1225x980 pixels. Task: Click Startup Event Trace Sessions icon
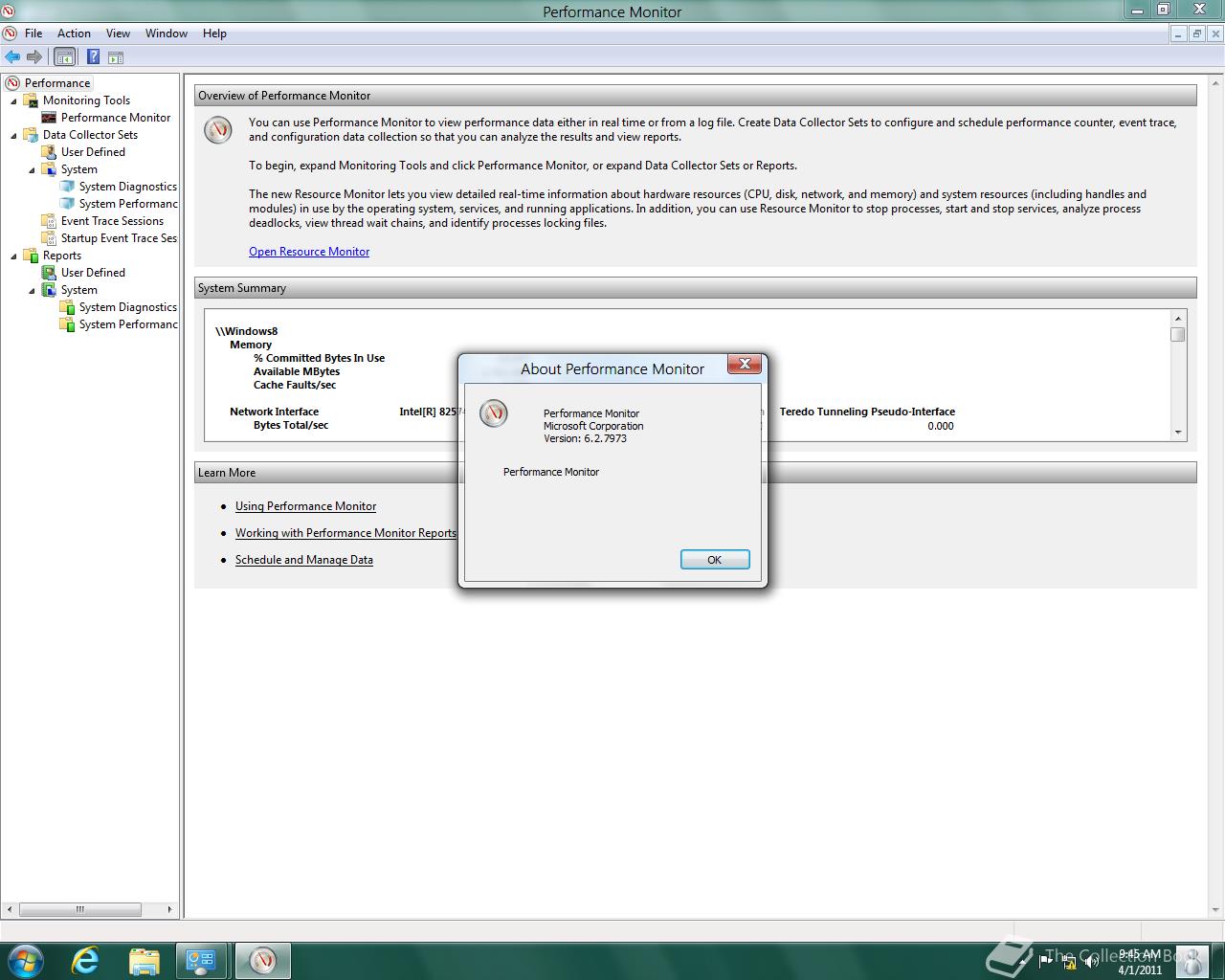coord(49,238)
